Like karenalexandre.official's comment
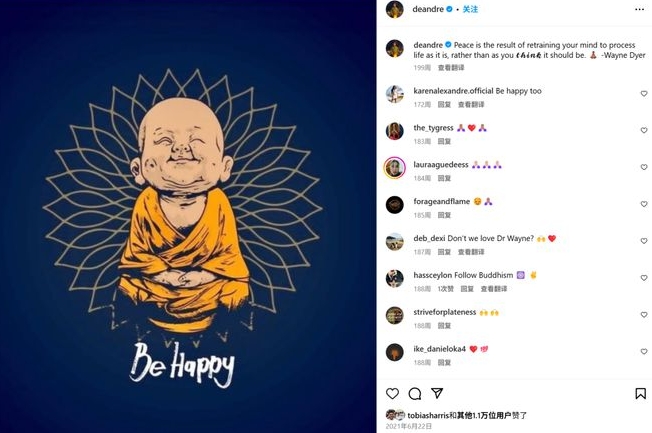This screenshot has height=433, width=652. pos(644,94)
